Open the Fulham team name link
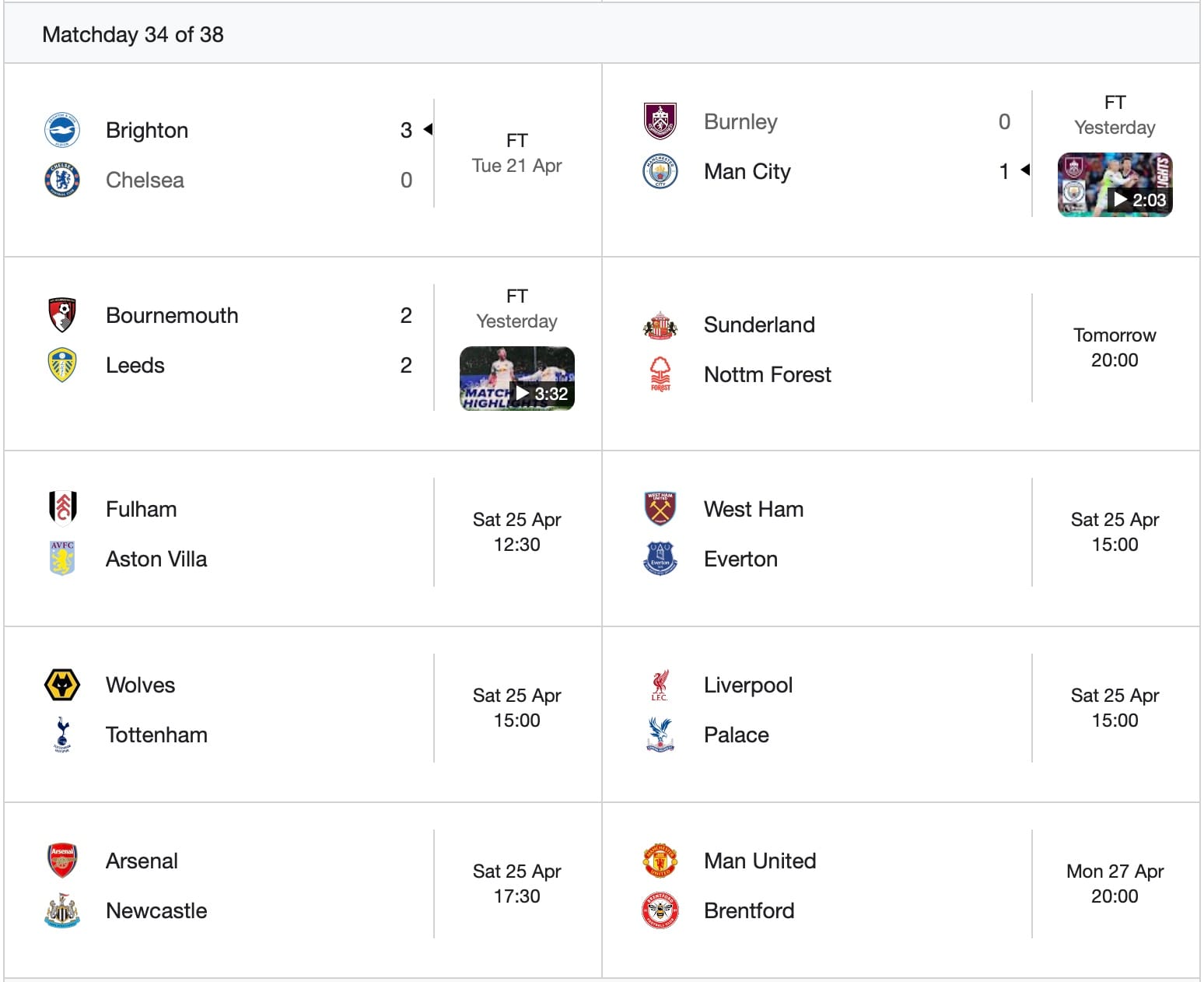Image resolution: width=1204 pixels, height=982 pixels. pyautogui.click(x=142, y=509)
